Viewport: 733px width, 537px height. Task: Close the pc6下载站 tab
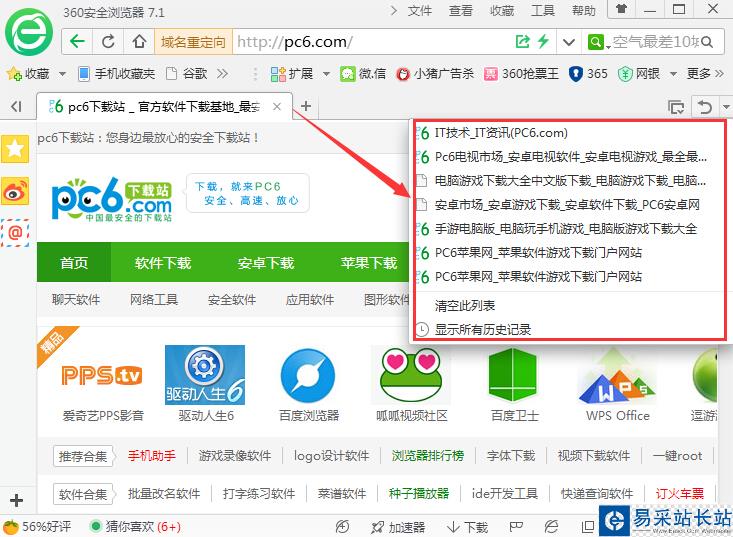pos(277,107)
